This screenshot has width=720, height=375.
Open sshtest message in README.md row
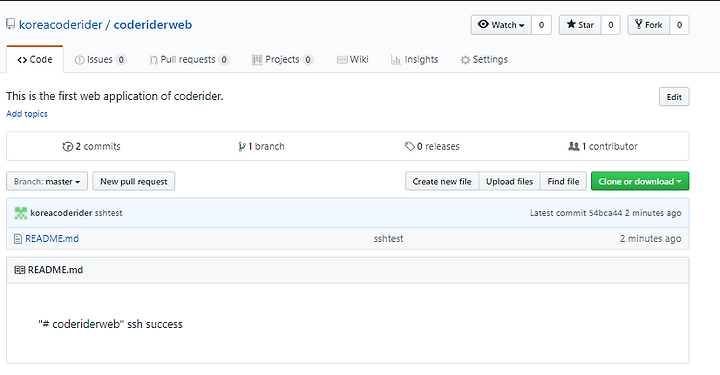[388, 239]
